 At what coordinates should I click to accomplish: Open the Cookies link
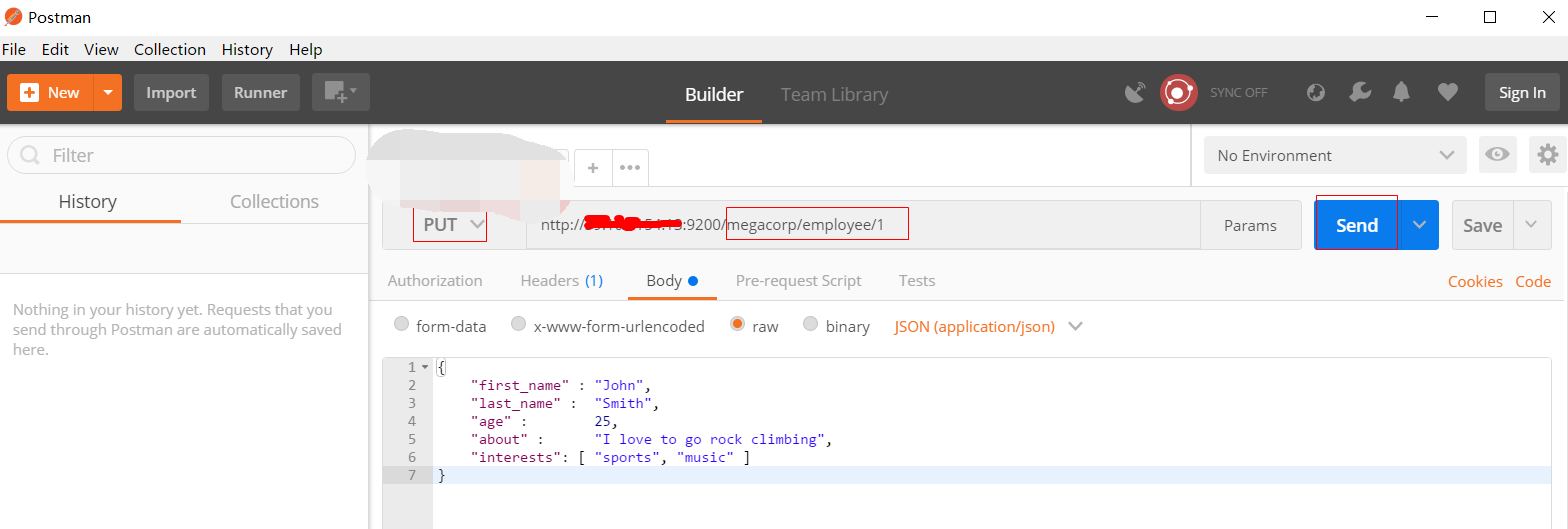point(1475,282)
